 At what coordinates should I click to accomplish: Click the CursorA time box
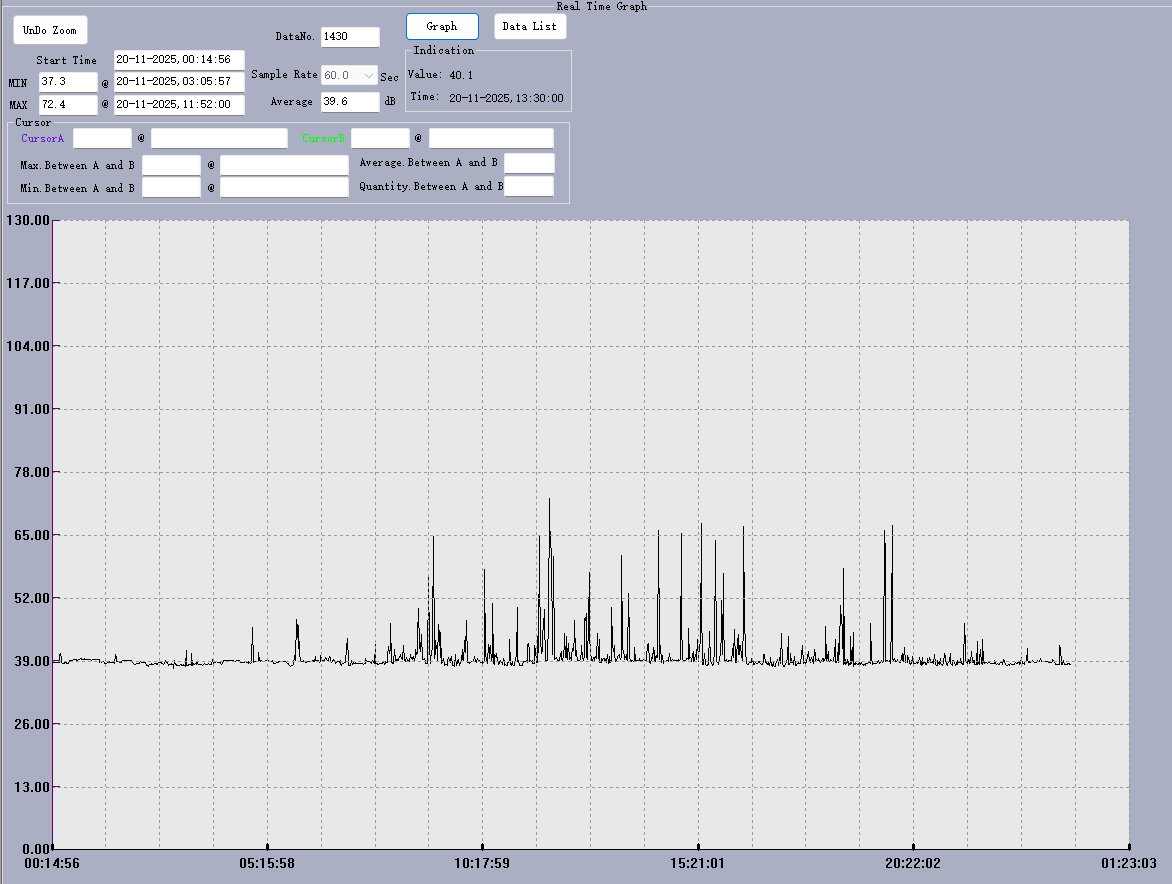[x=219, y=138]
